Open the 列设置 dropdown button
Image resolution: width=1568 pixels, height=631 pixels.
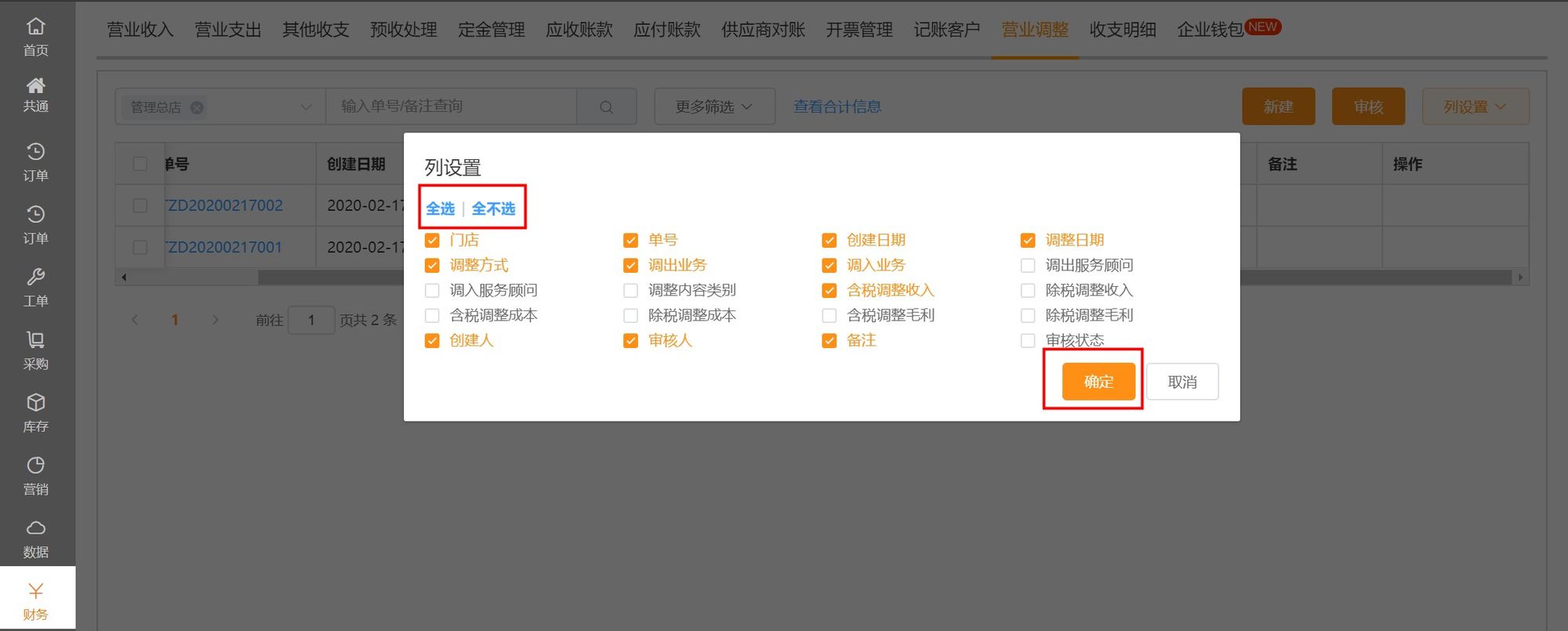(1475, 107)
